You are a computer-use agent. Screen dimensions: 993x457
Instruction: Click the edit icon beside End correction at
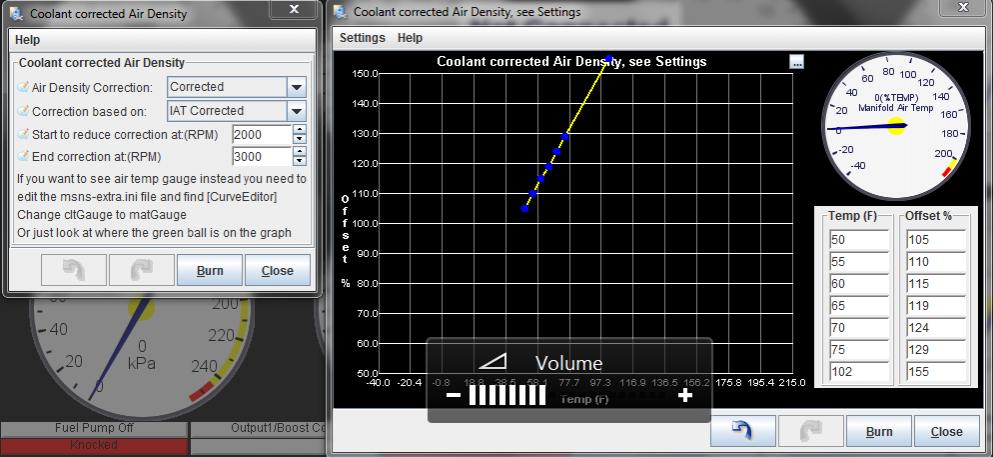click(24, 157)
